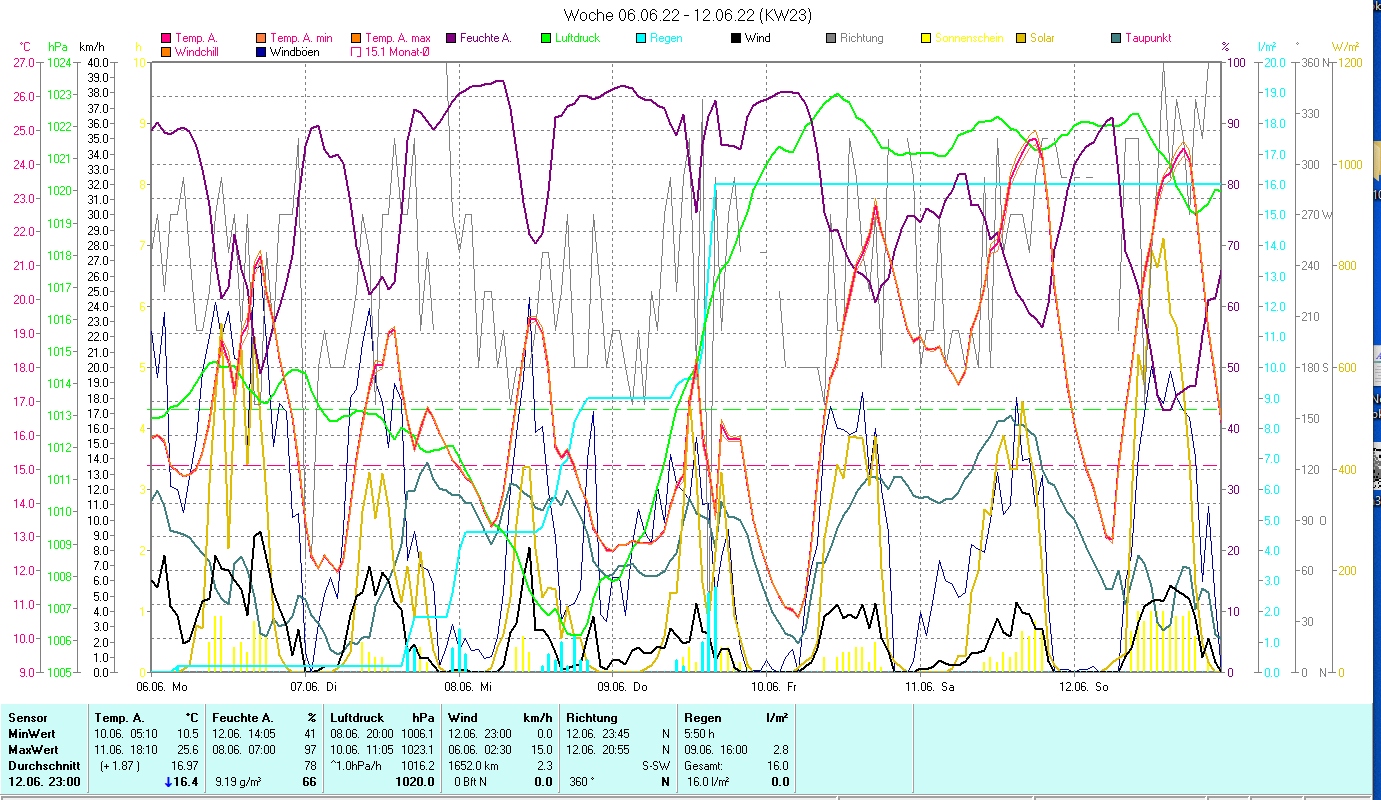
Task: Click the "°C" axis unit label
Action: pos(25,46)
